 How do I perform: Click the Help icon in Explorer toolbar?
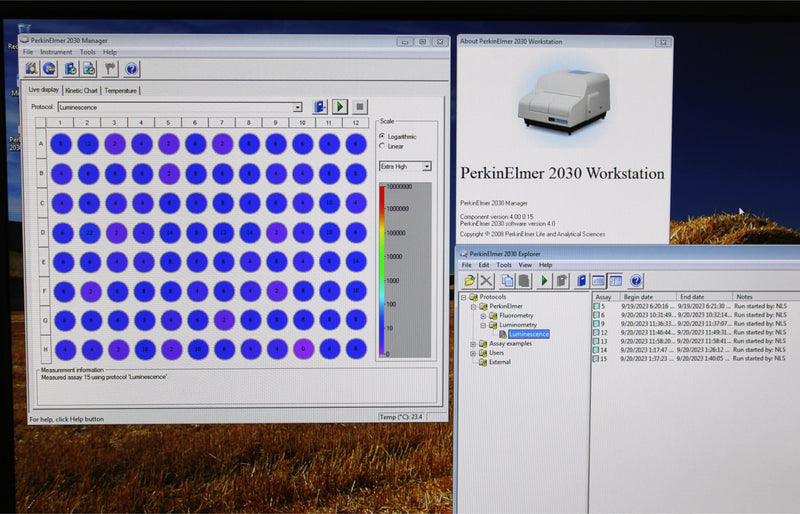(636, 281)
